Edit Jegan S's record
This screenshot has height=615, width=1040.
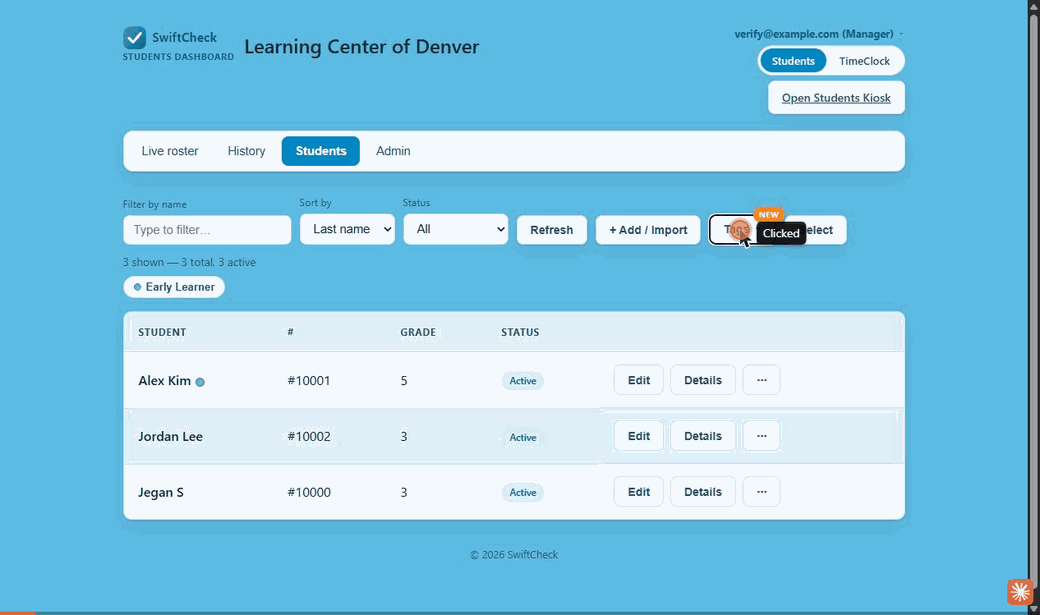(639, 492)
